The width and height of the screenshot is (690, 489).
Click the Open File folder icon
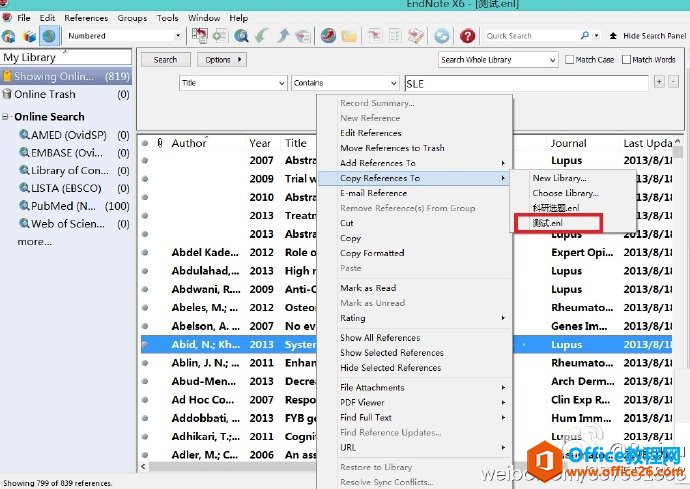pos(349,36)
